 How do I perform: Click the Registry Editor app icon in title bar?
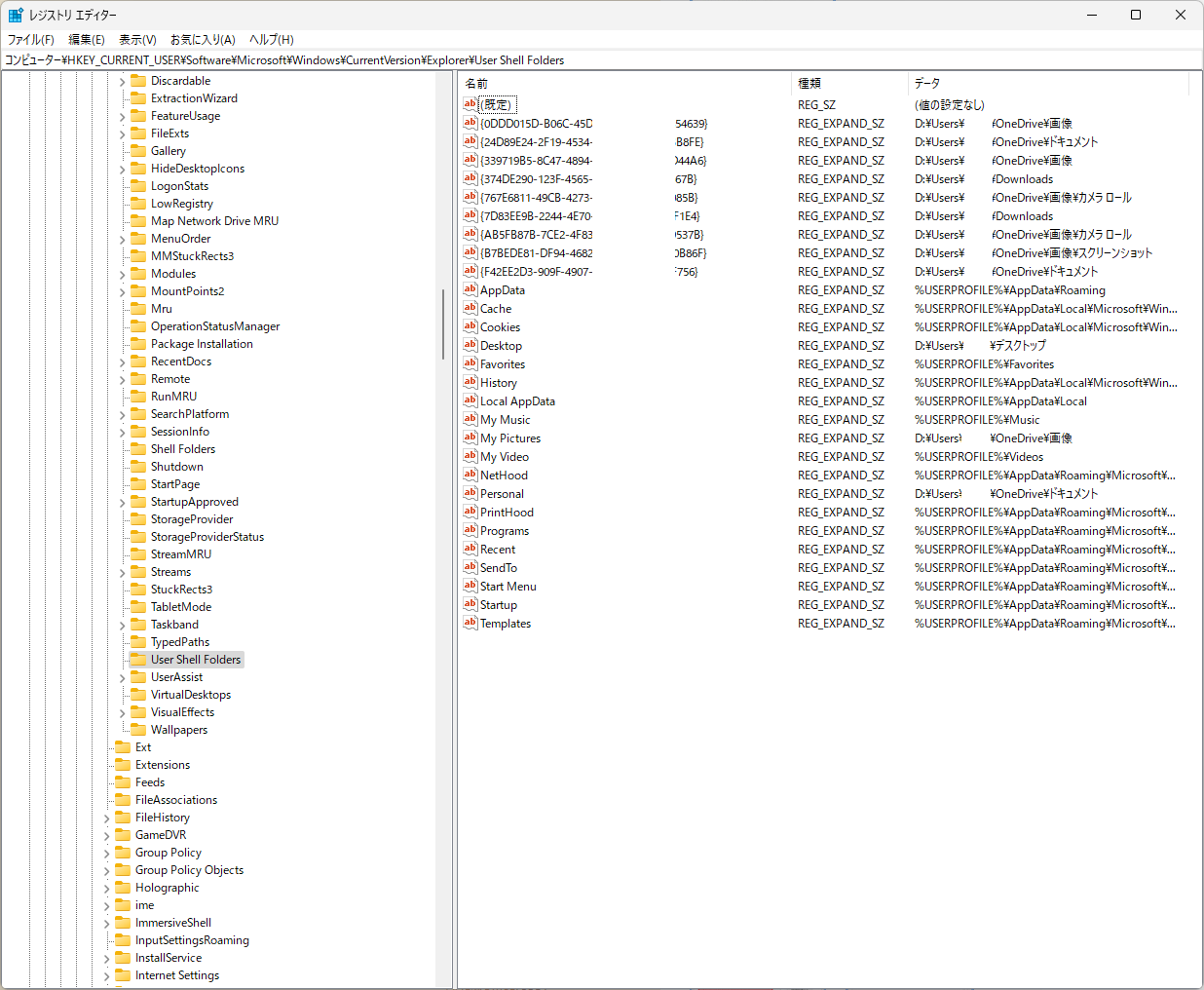click(16, 15)
